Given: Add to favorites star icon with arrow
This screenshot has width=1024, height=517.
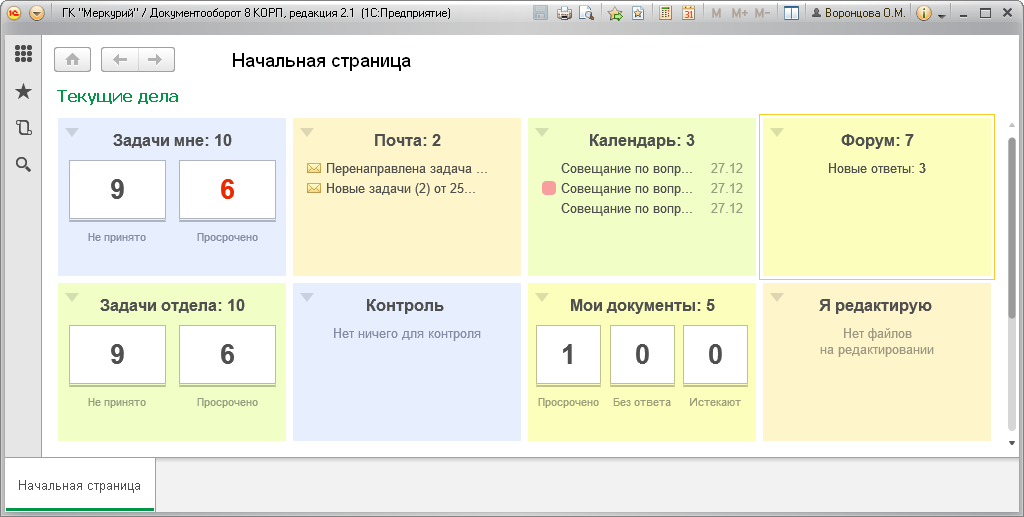Looking at the screenshot, I should 615,13.
